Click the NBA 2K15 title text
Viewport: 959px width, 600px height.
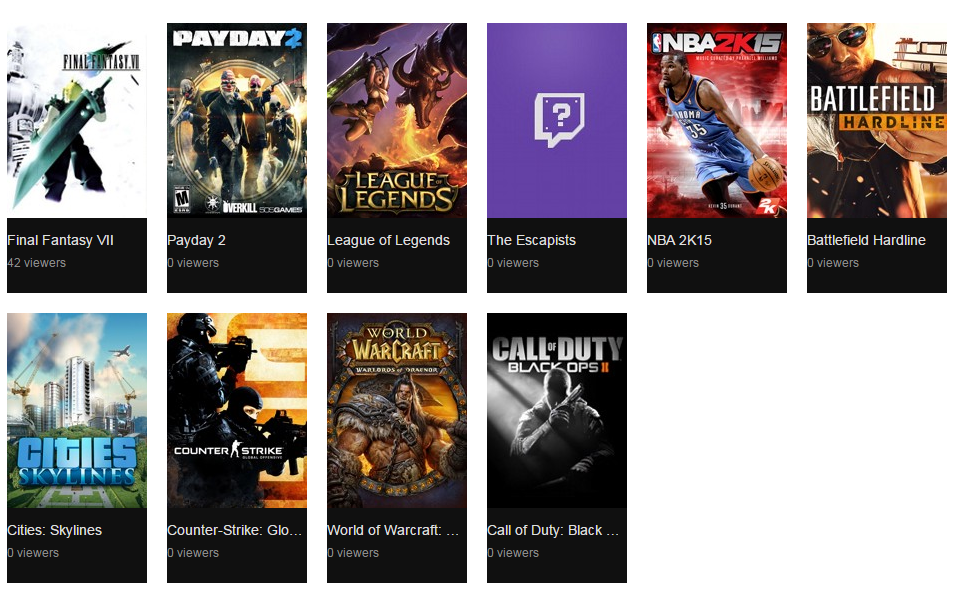point(679,240)
